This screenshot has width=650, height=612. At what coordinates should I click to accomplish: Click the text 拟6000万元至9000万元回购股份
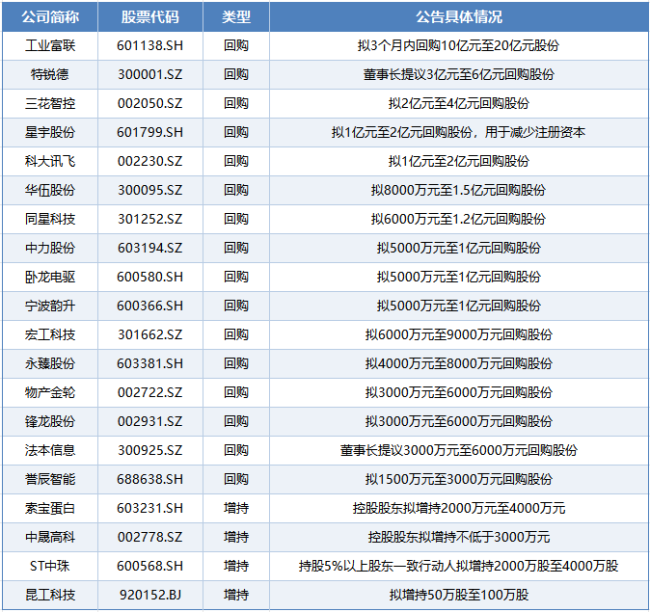click(x=458, y=335)
